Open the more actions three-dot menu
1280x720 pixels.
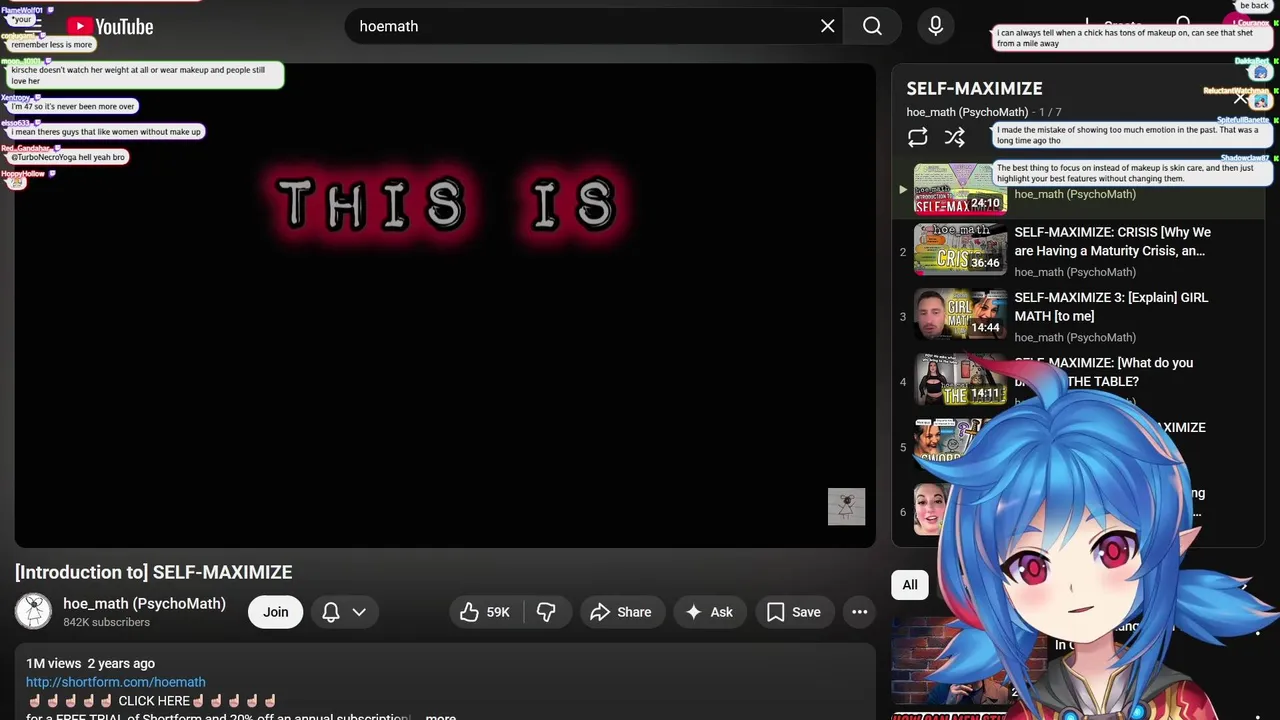point(859,612)
